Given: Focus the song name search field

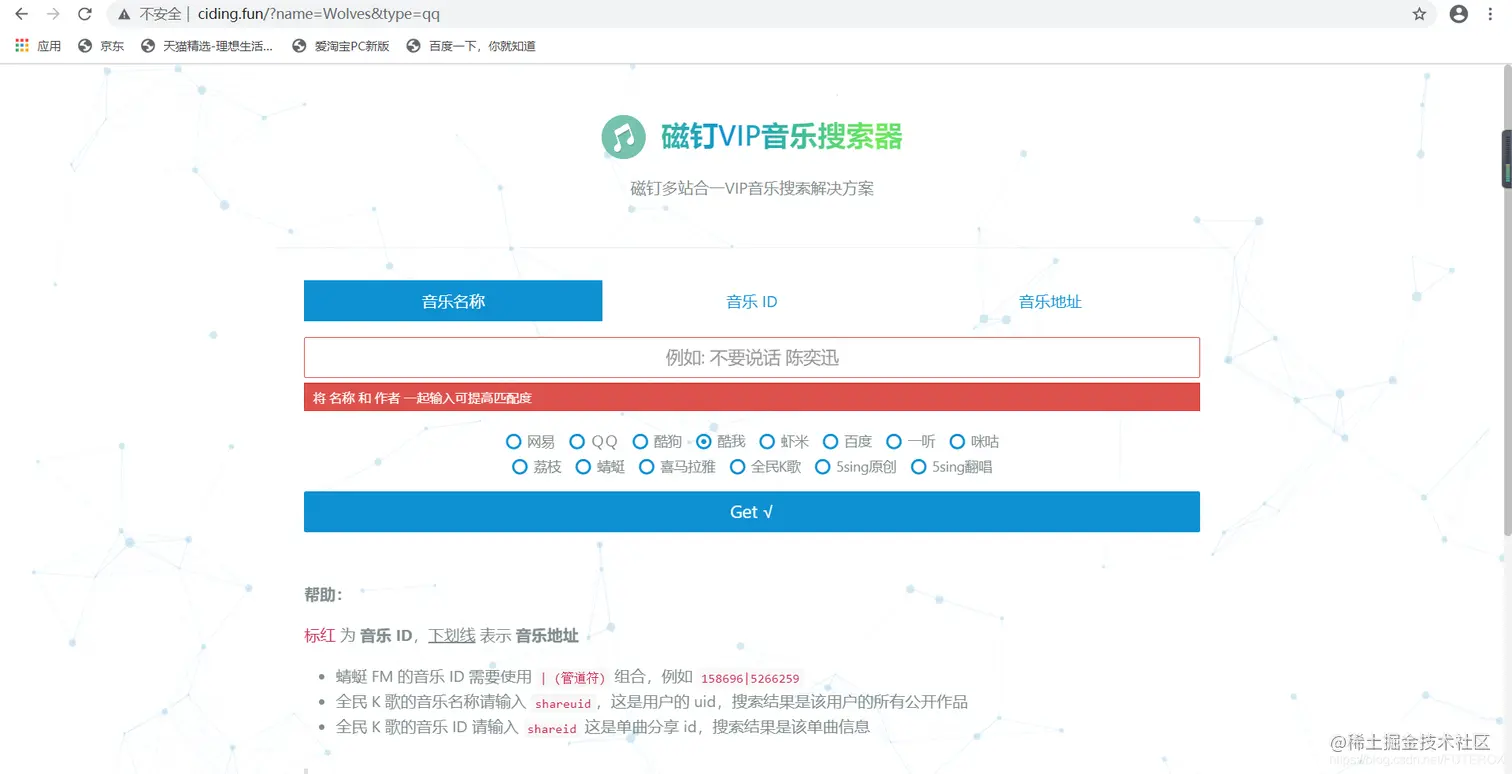Looking at the screenshot, I should point(752,357).
